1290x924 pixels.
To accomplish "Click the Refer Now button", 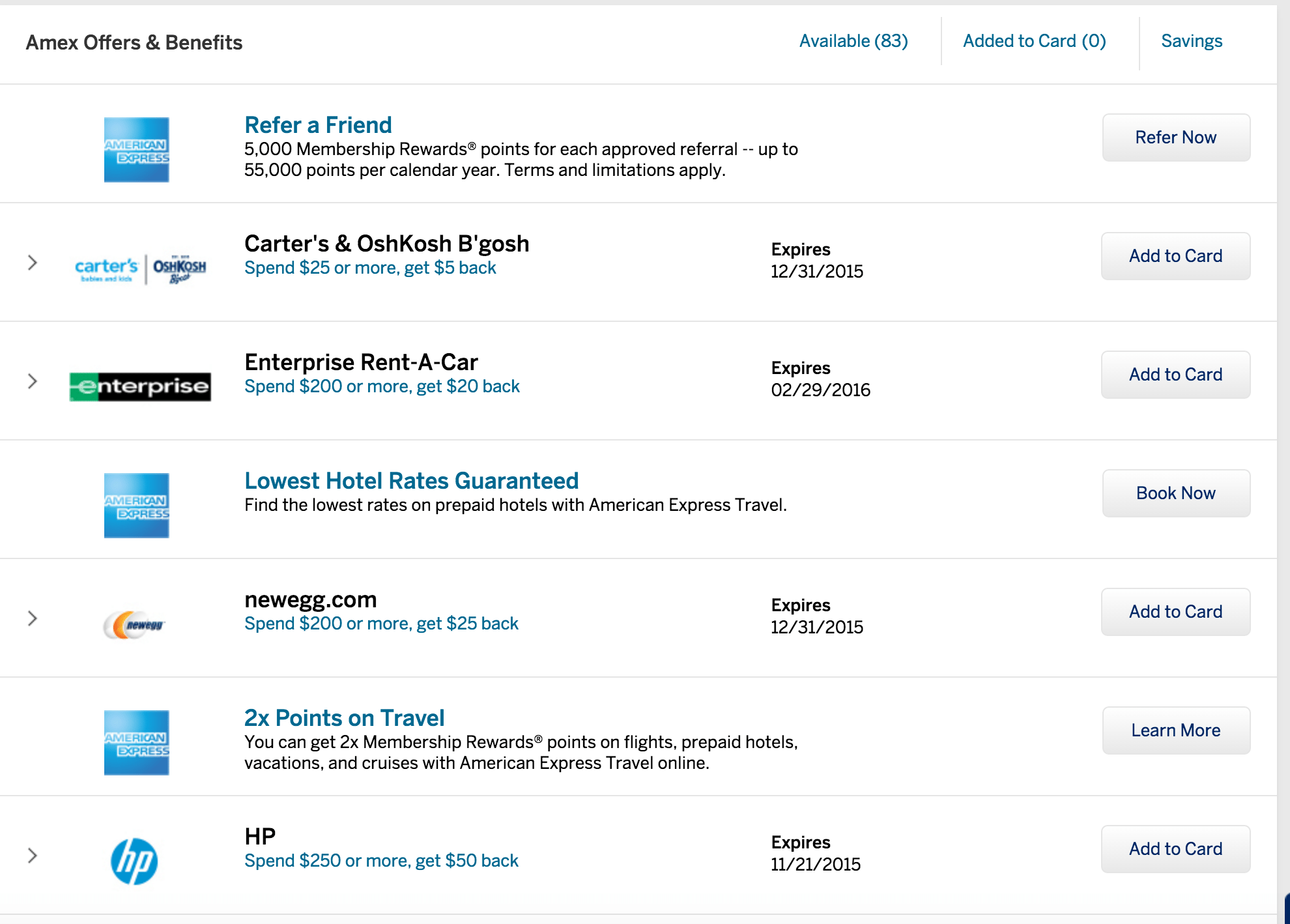I will pos(1175,137).
